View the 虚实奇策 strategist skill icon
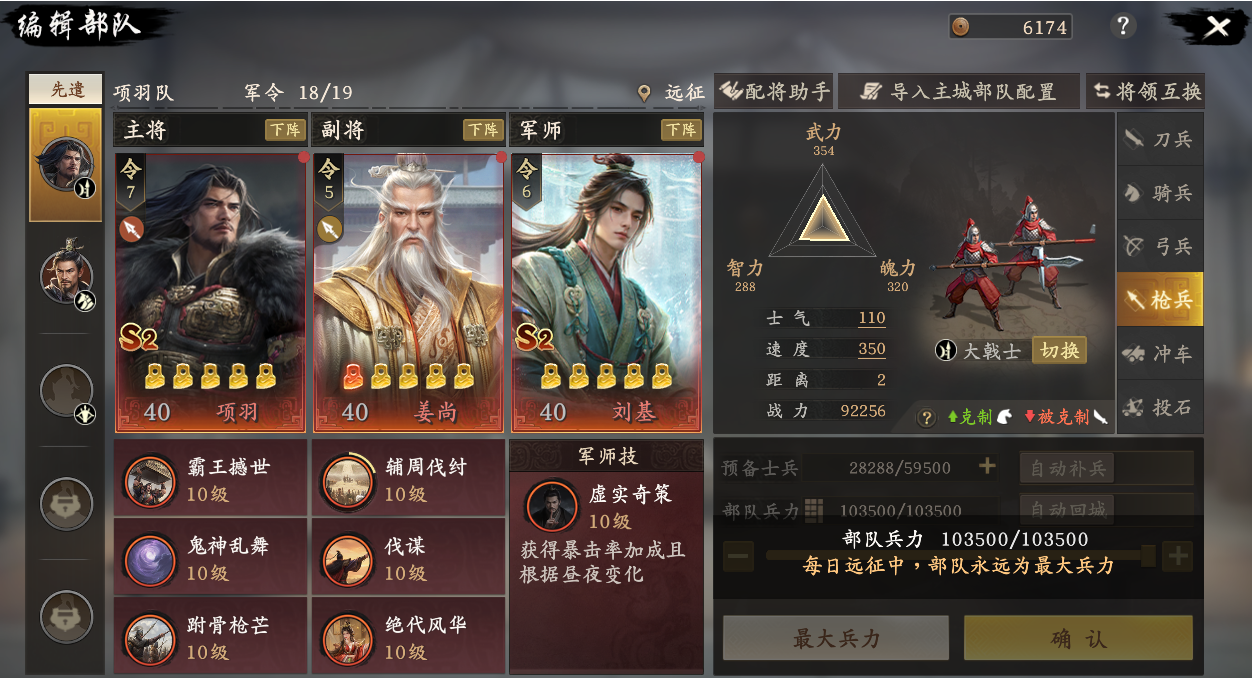1252x678 pixels. click(551, 507)
